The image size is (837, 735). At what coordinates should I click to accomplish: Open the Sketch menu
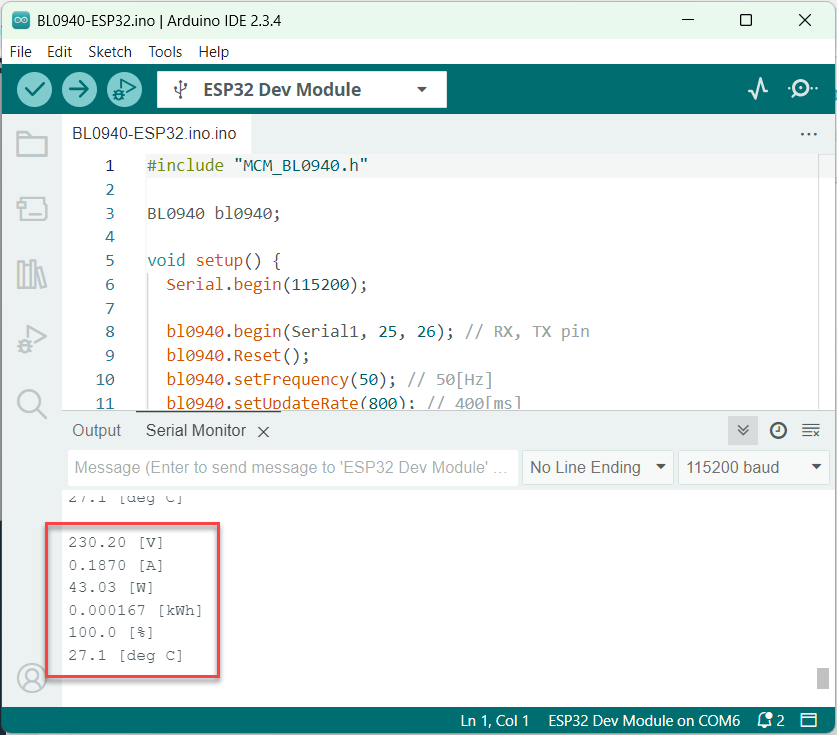pyautogui.click(x=110, y=52)
